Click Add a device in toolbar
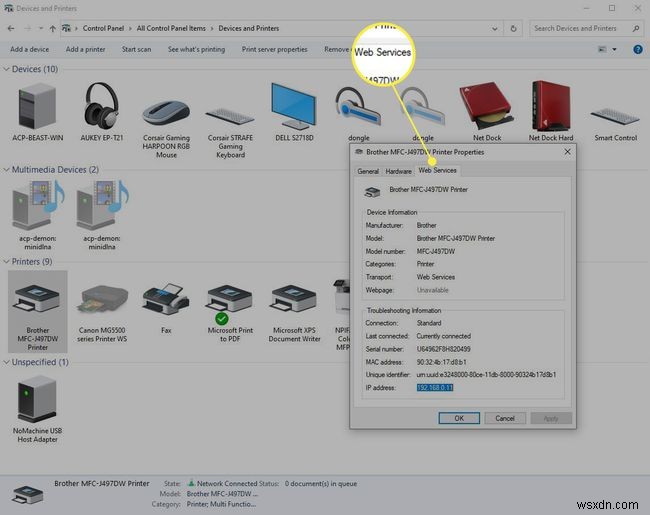Viewport: 650px width, 515px height. [x=29, y=49]
